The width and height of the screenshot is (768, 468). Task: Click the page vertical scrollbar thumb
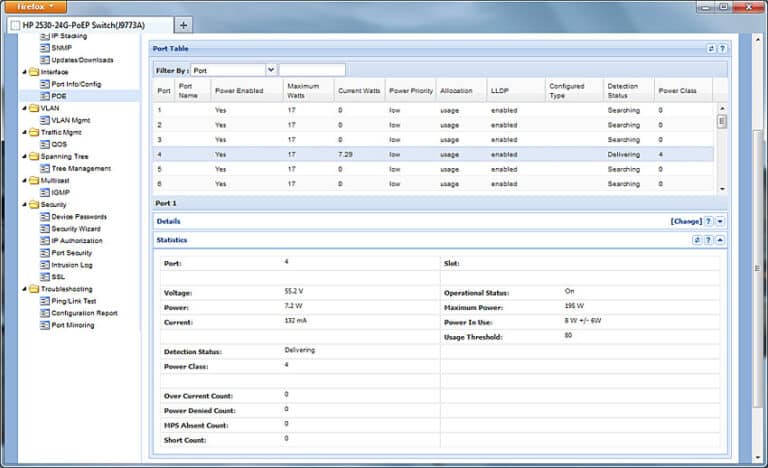tap(757, 268)
